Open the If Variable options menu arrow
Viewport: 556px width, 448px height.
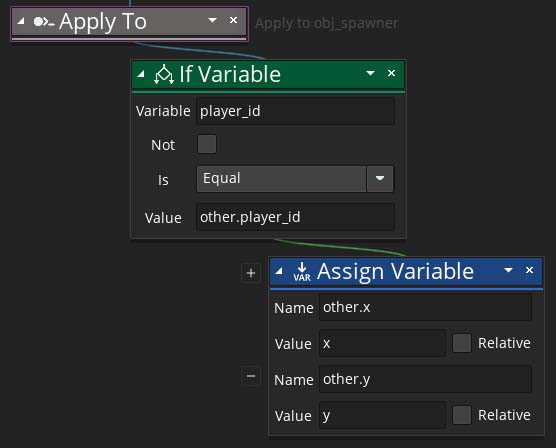tap(371, 73)
